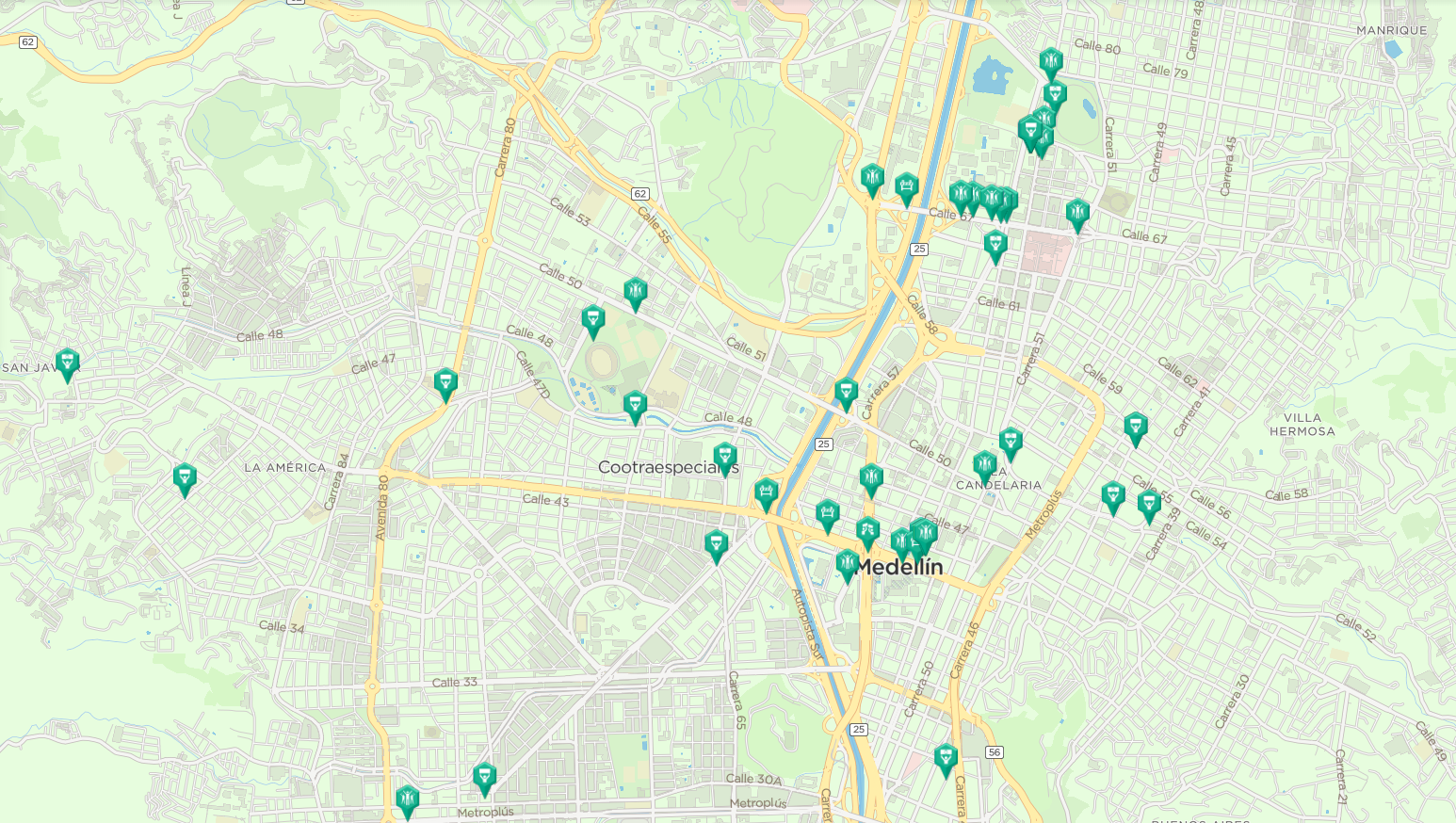Click the Autopista Sur highway label
The height and width of the screenshot is (823, 1456).
coord(807,623)
